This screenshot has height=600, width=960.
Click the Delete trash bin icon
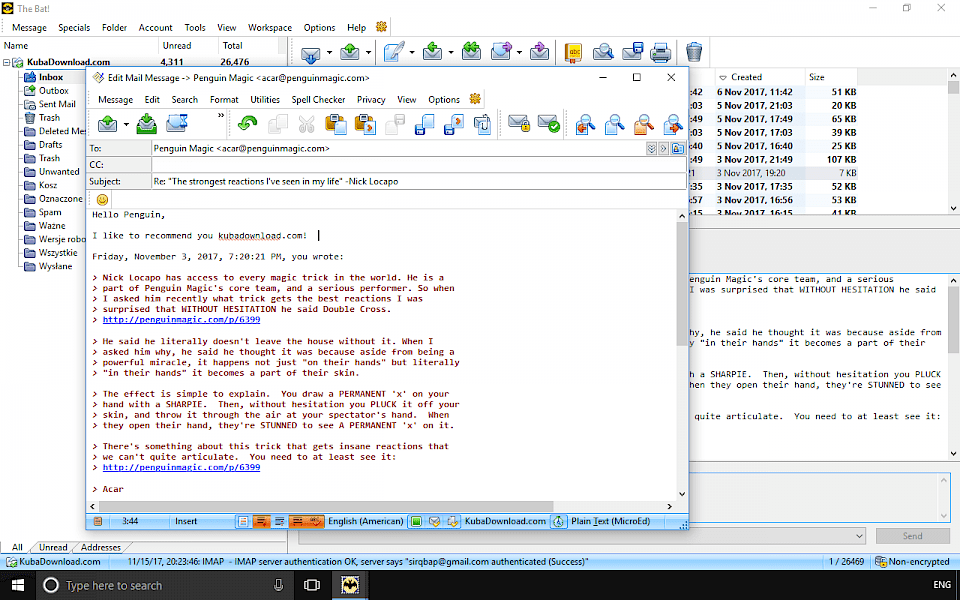(694, 53)
